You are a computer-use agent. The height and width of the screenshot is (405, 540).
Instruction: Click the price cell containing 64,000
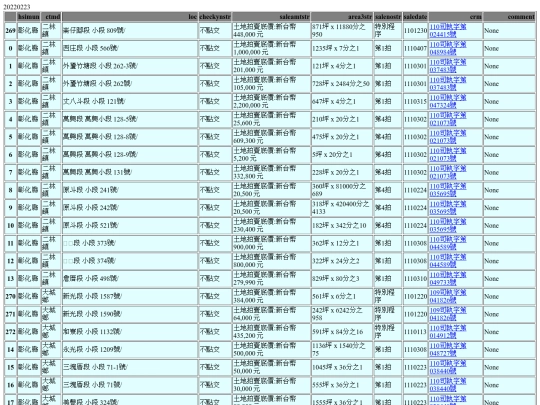(271, 314)
